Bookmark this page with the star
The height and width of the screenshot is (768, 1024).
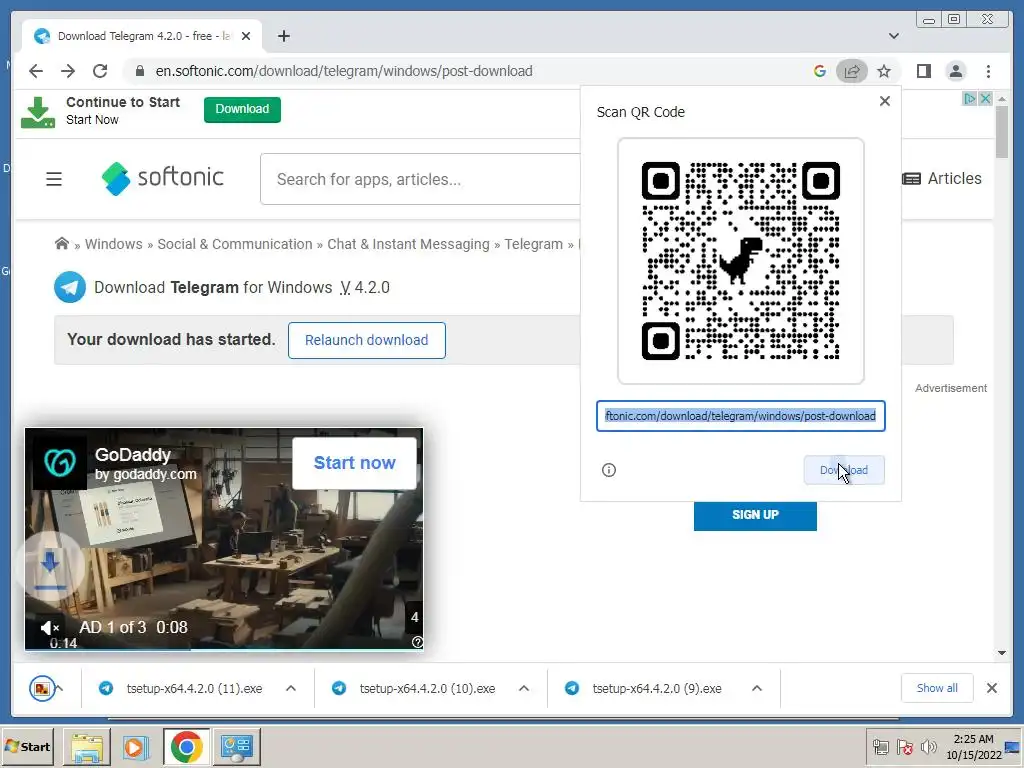[884, 71]
